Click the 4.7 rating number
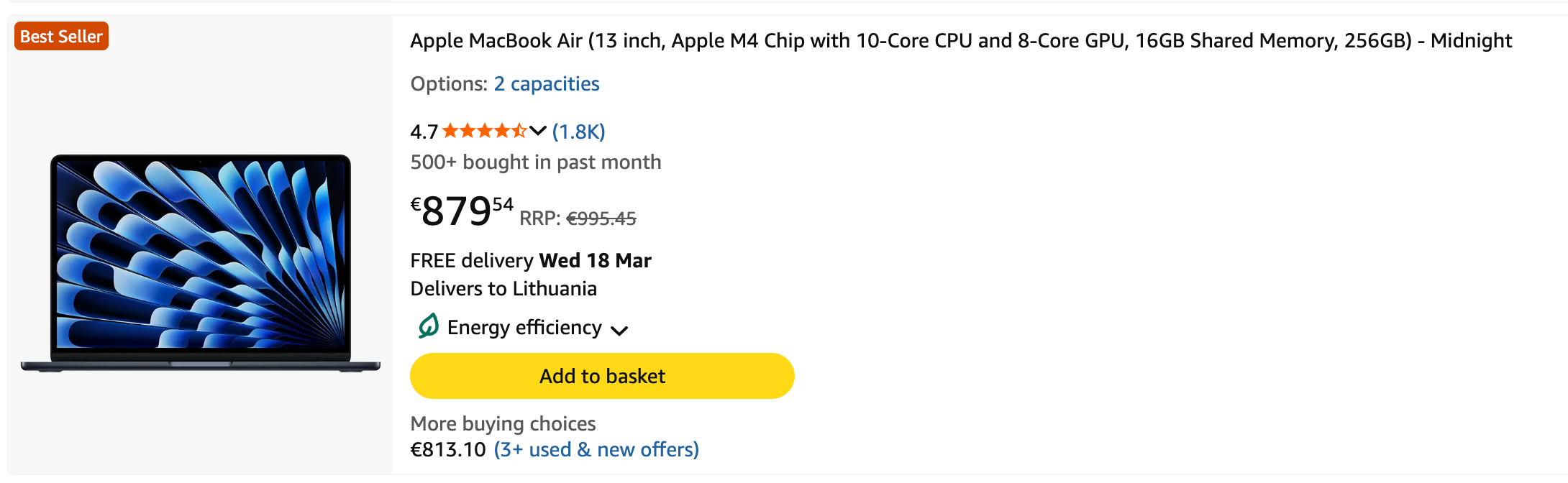 click(x=424, y=132)
